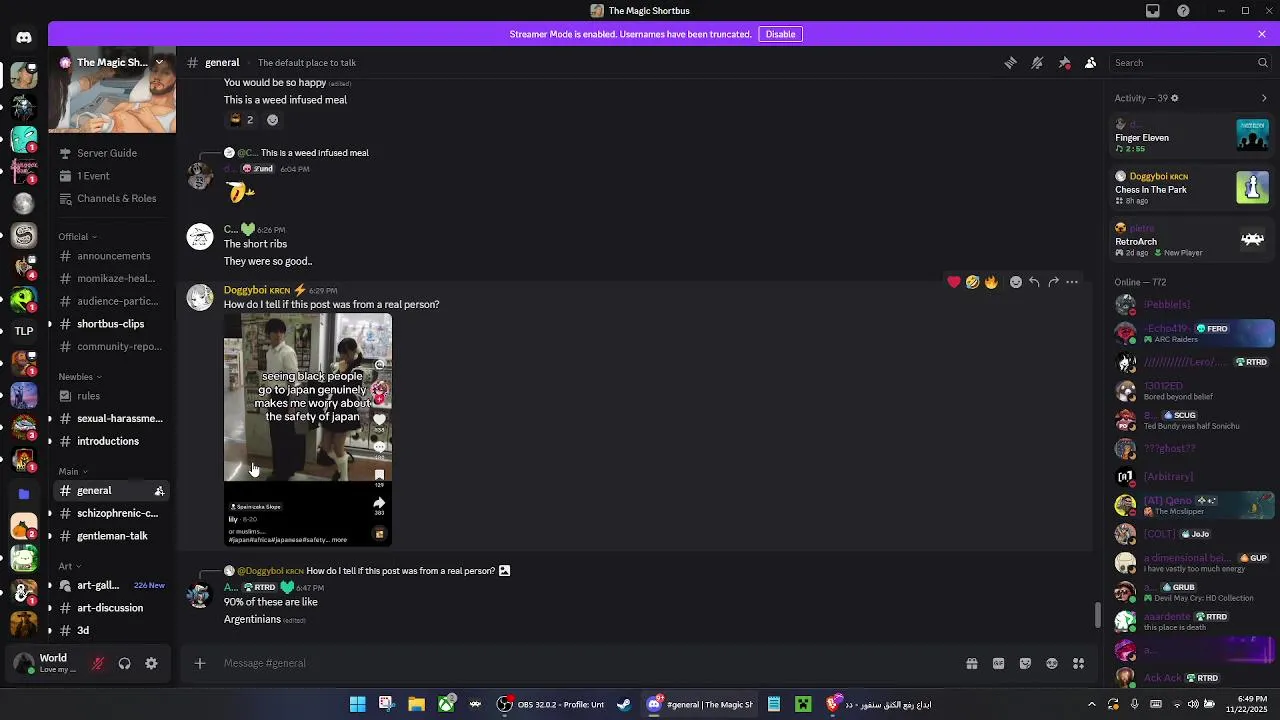Switch to gentleman-talk channel
1280x720 pixels.
point(111,536)
